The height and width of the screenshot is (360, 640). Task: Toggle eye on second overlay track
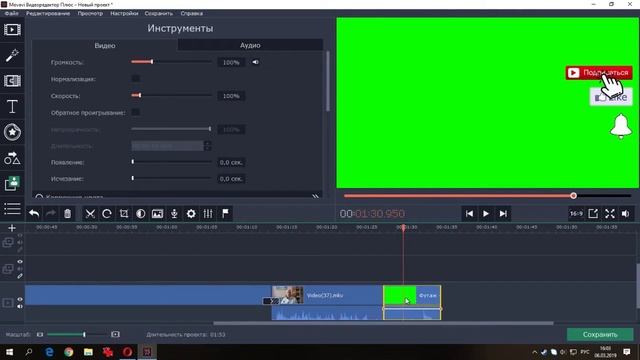[x=20, y=262]
